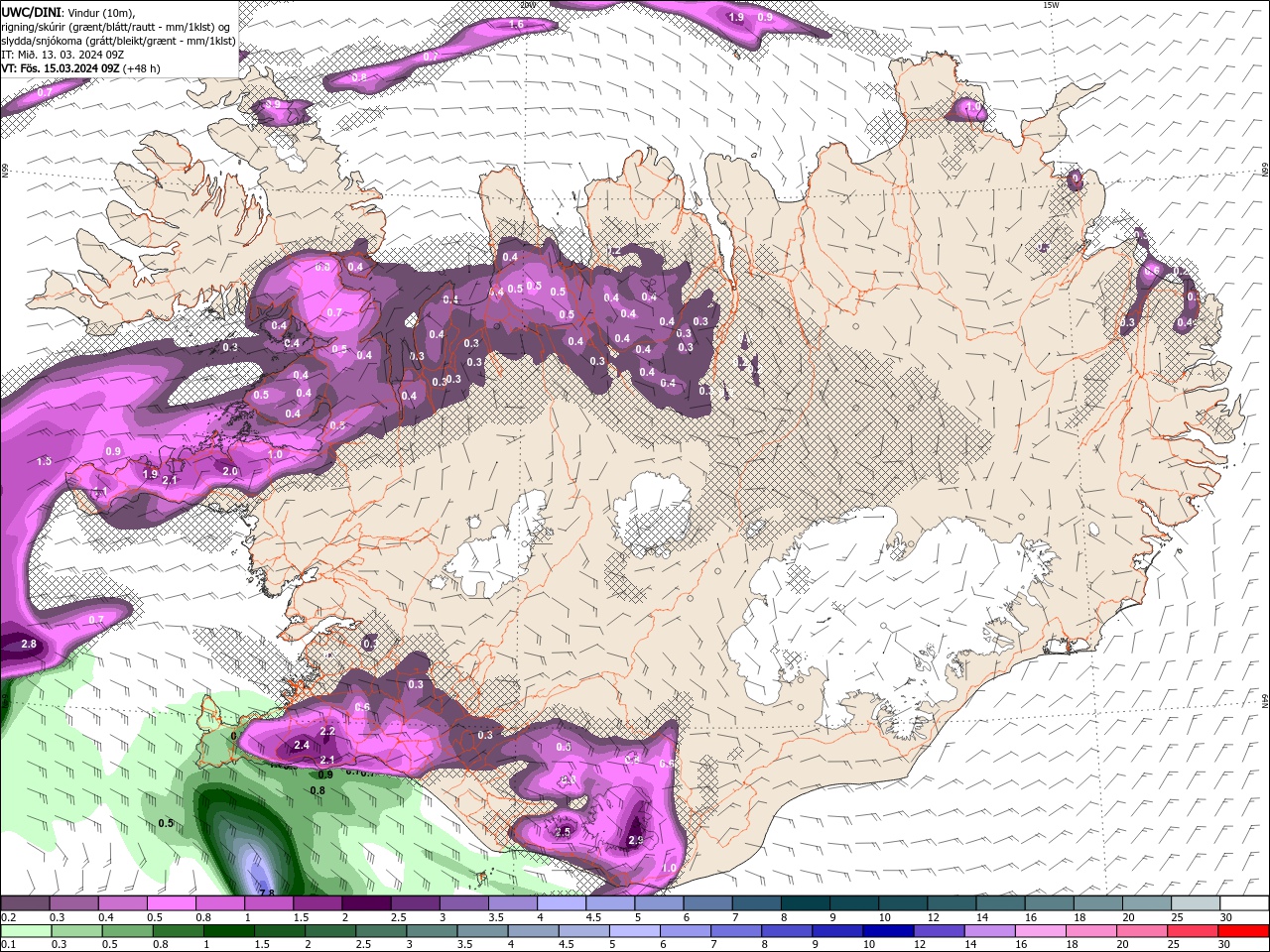Pick the lower legend swatch between 16 and 18
Image resolution: width=1270 pixels, height=952 pixels.
click(x=1043, y=931)
